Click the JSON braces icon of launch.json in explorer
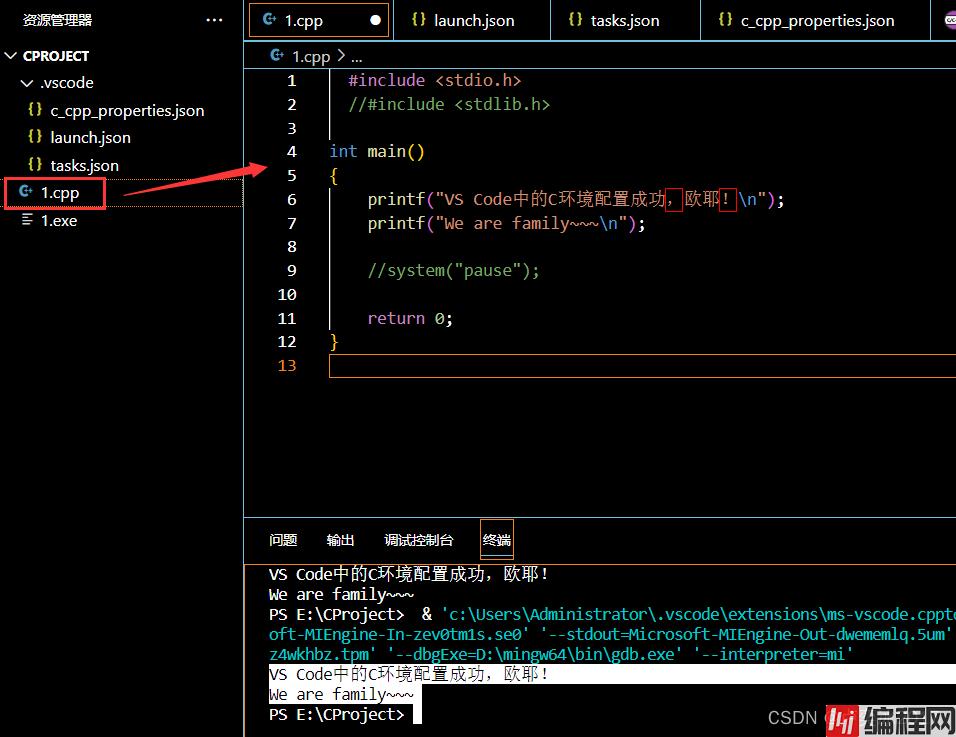Viewport: 956px width, 737px height. coord(35,137)
